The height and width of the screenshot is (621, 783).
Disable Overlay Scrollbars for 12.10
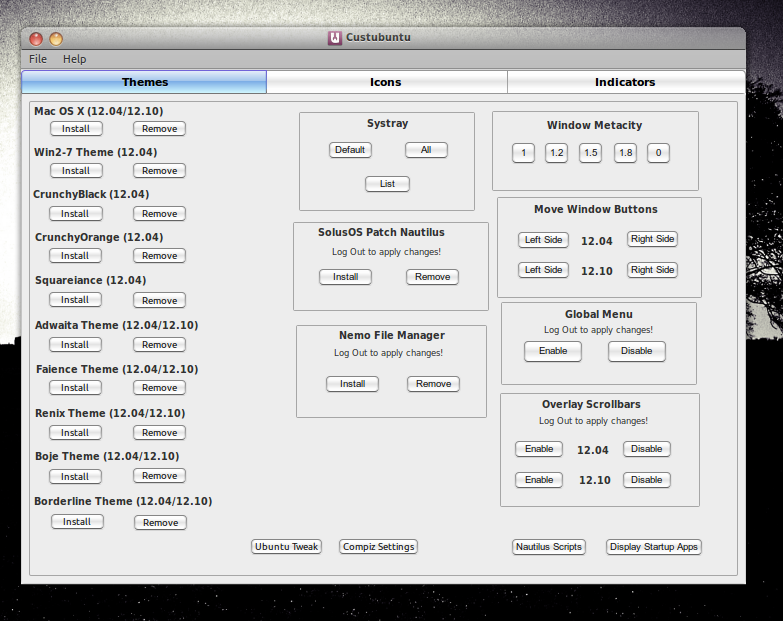(647, 480)
